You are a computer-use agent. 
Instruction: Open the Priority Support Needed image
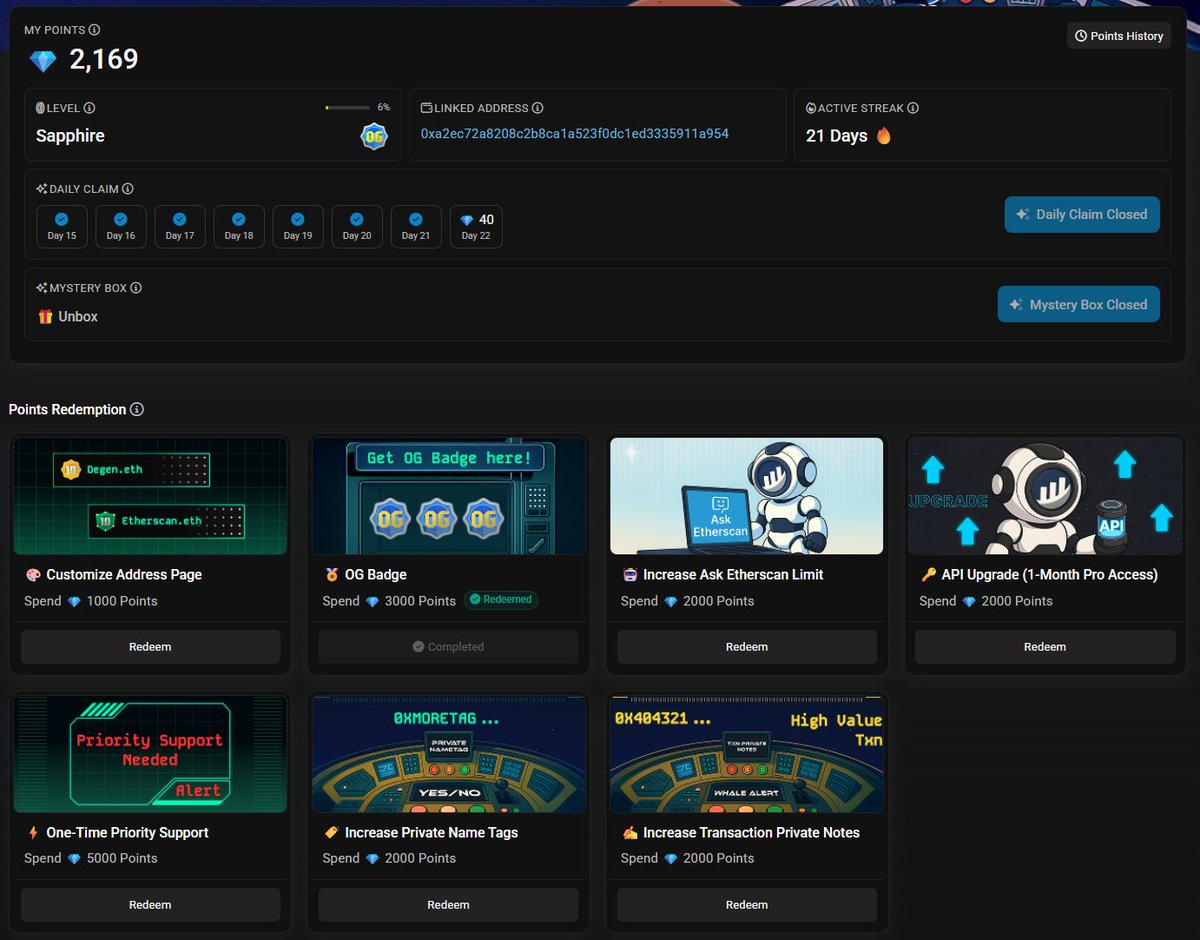coord(150,754)
